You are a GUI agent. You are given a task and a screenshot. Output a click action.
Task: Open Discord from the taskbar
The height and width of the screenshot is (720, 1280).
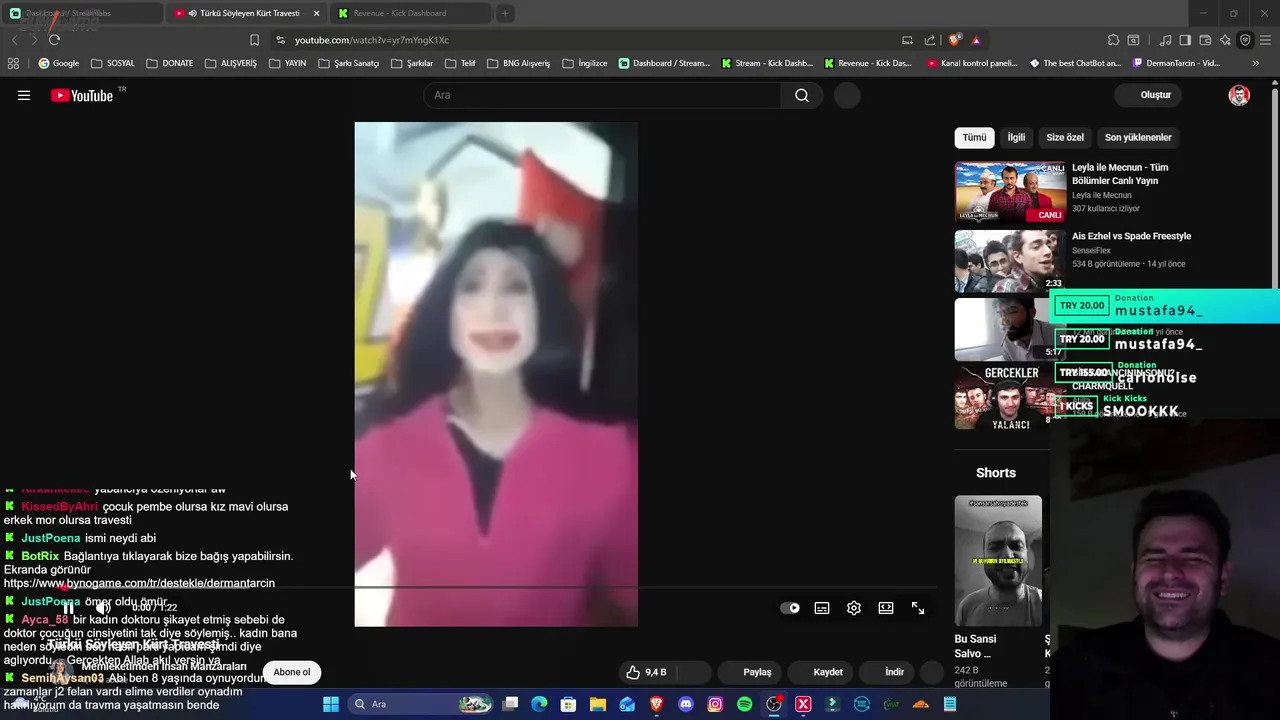685,704
